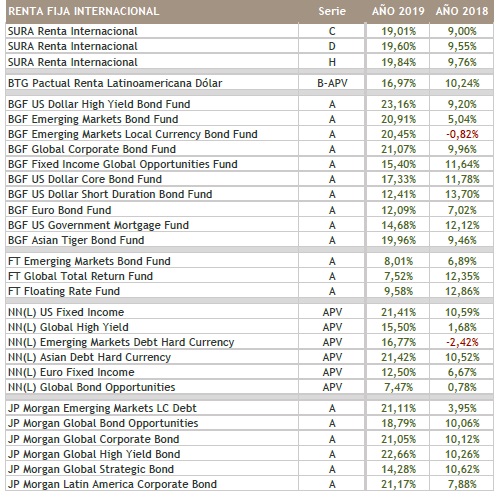Select NN(L) Global Bond Opportunities name
498x498 pixels.
[91, 387]
